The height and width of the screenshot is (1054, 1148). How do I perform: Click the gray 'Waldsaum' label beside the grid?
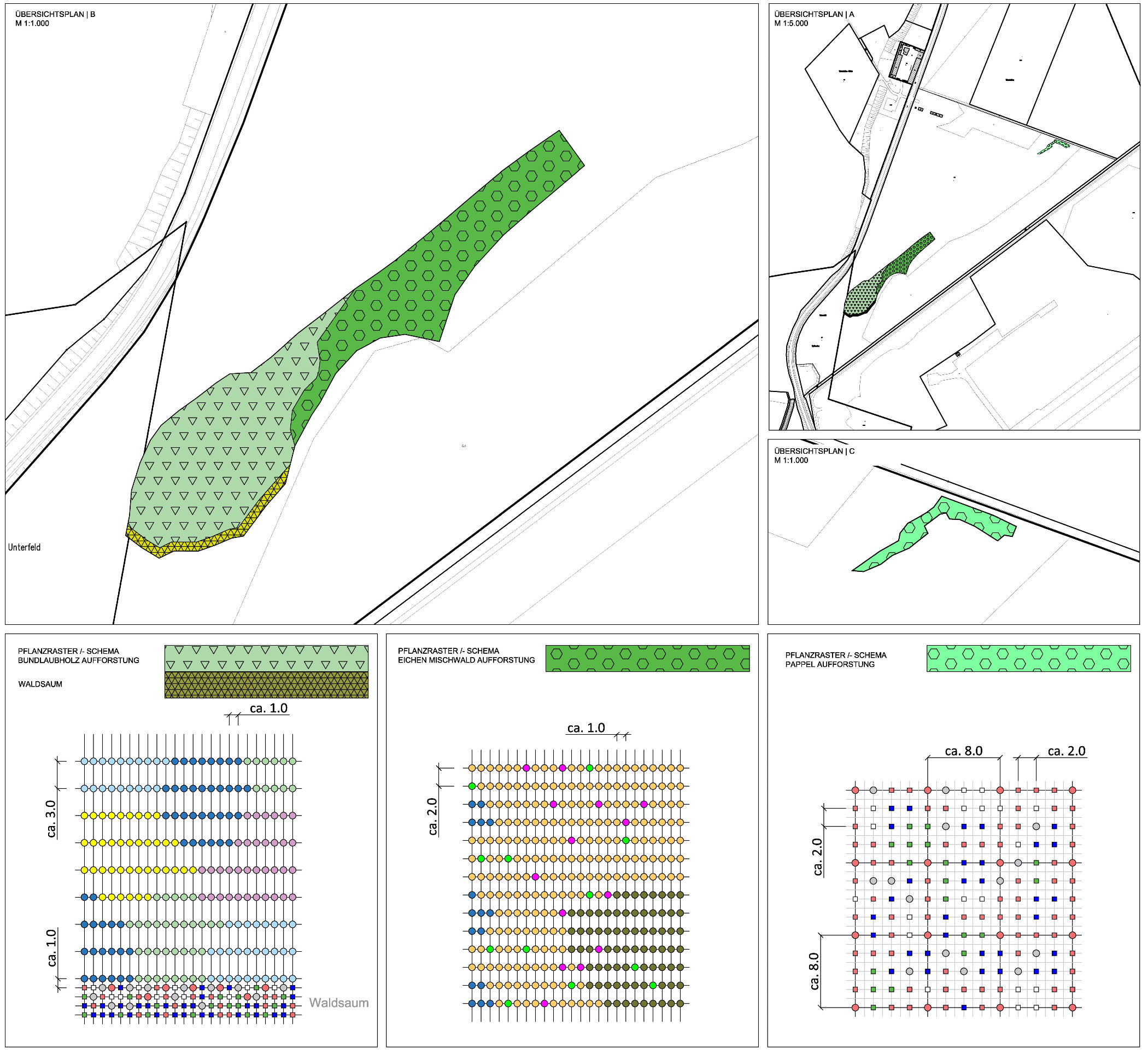pyautogui.click(x=339, y=1003)
